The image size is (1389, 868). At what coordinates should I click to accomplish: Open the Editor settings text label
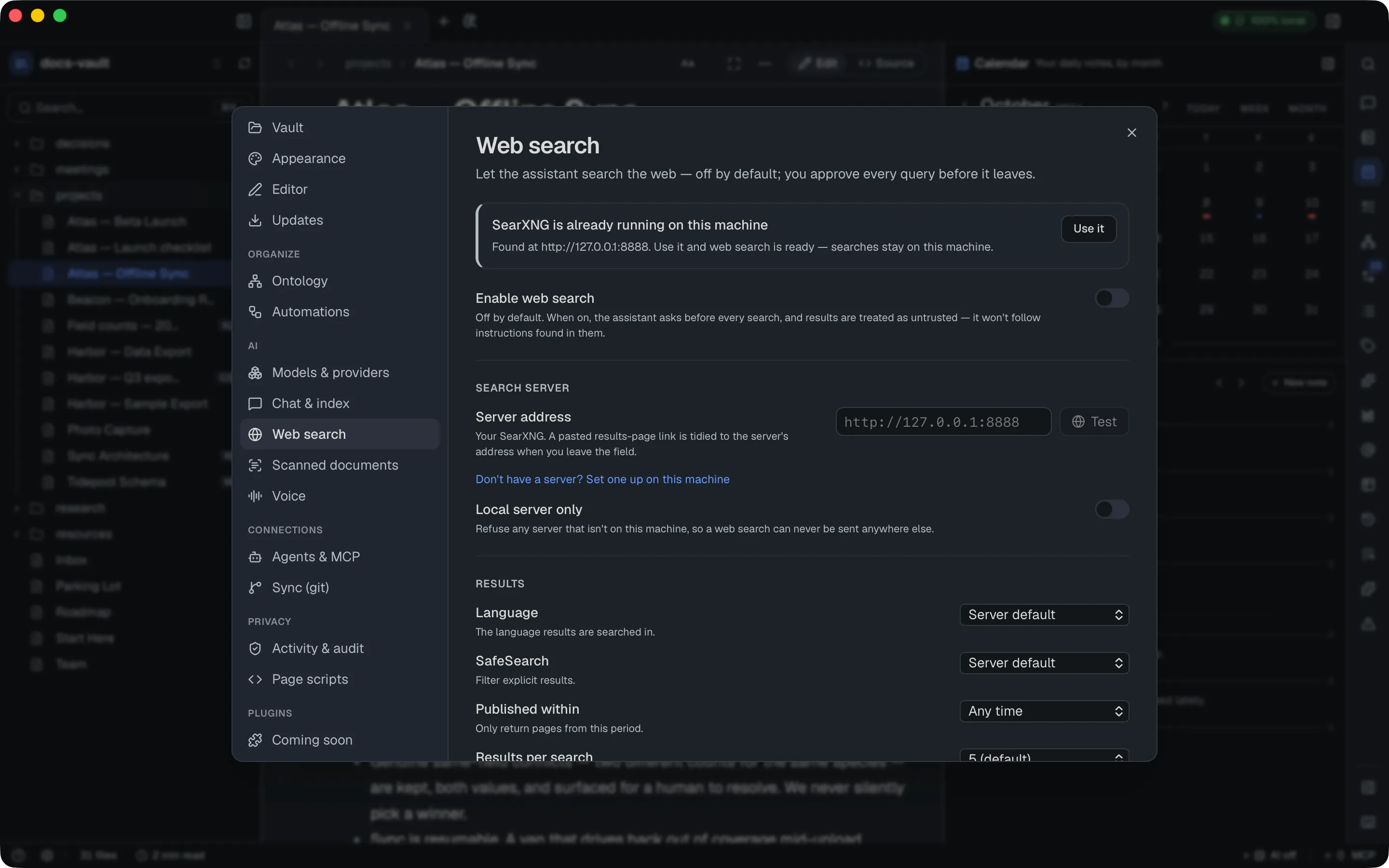[x=289, y=190]
